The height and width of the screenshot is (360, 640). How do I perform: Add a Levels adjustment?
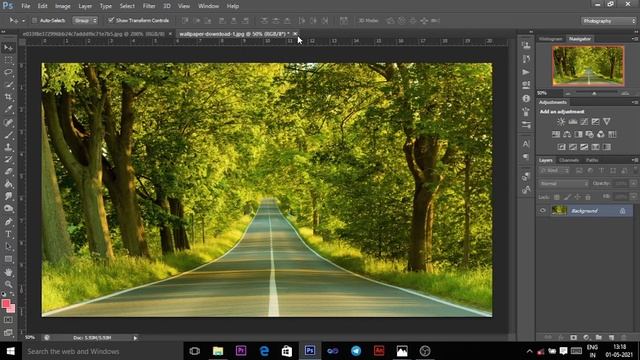pos(573,122)
